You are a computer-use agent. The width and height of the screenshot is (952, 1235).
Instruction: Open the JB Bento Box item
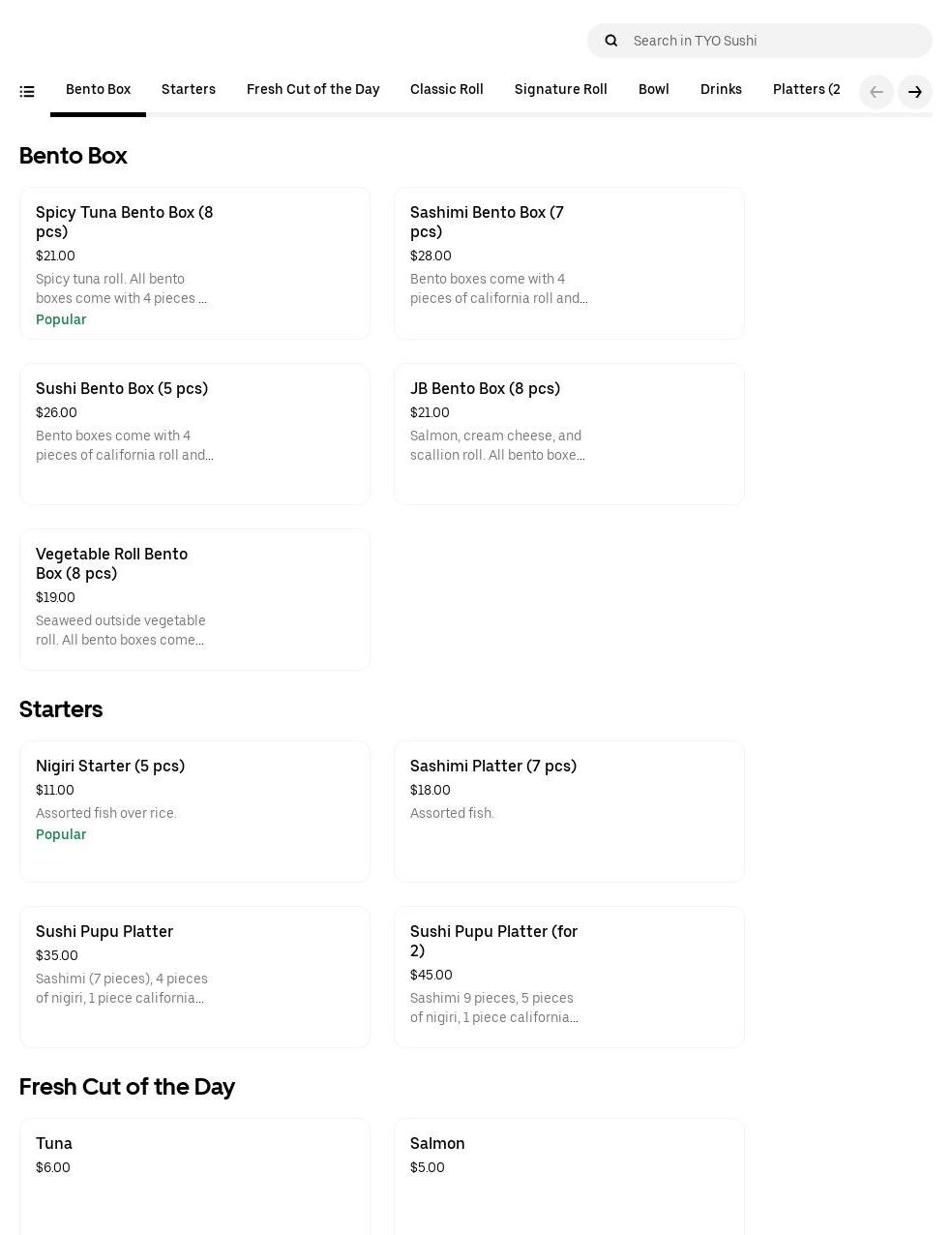(569, 434)
